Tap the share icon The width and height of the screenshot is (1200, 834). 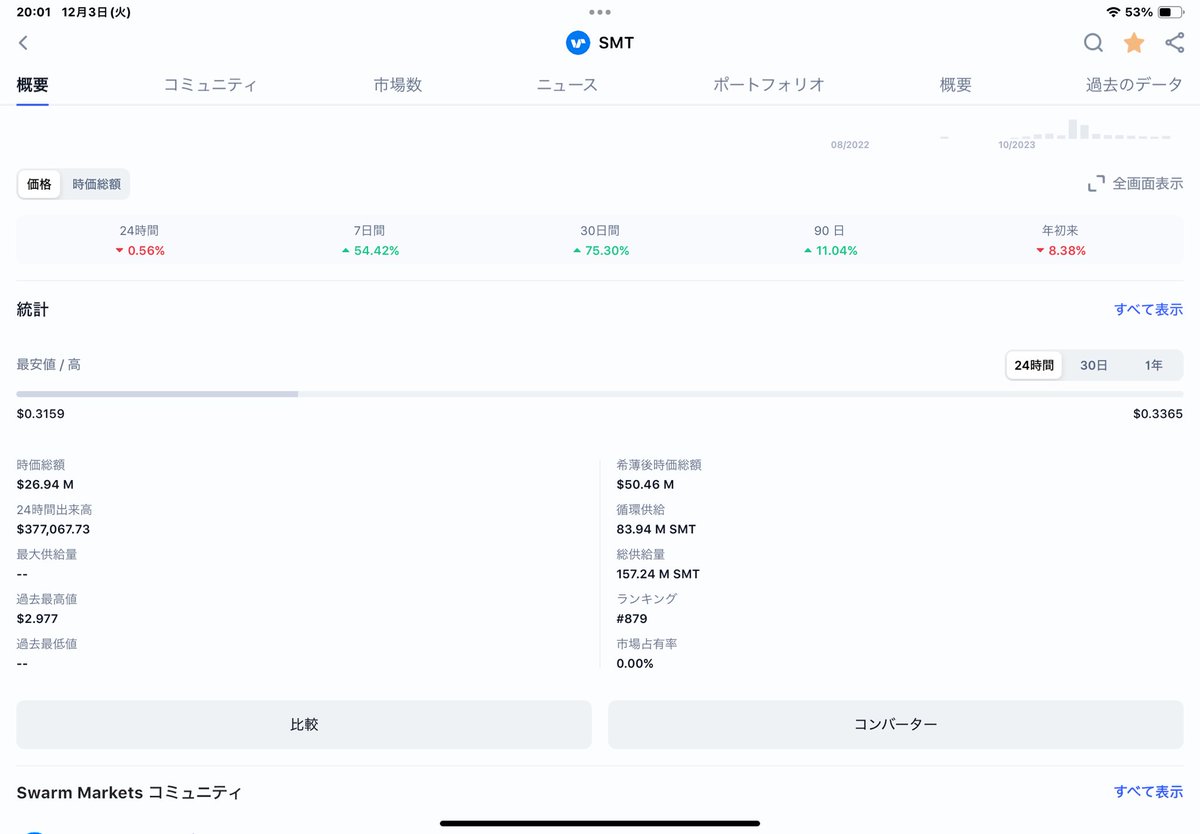1175,43
